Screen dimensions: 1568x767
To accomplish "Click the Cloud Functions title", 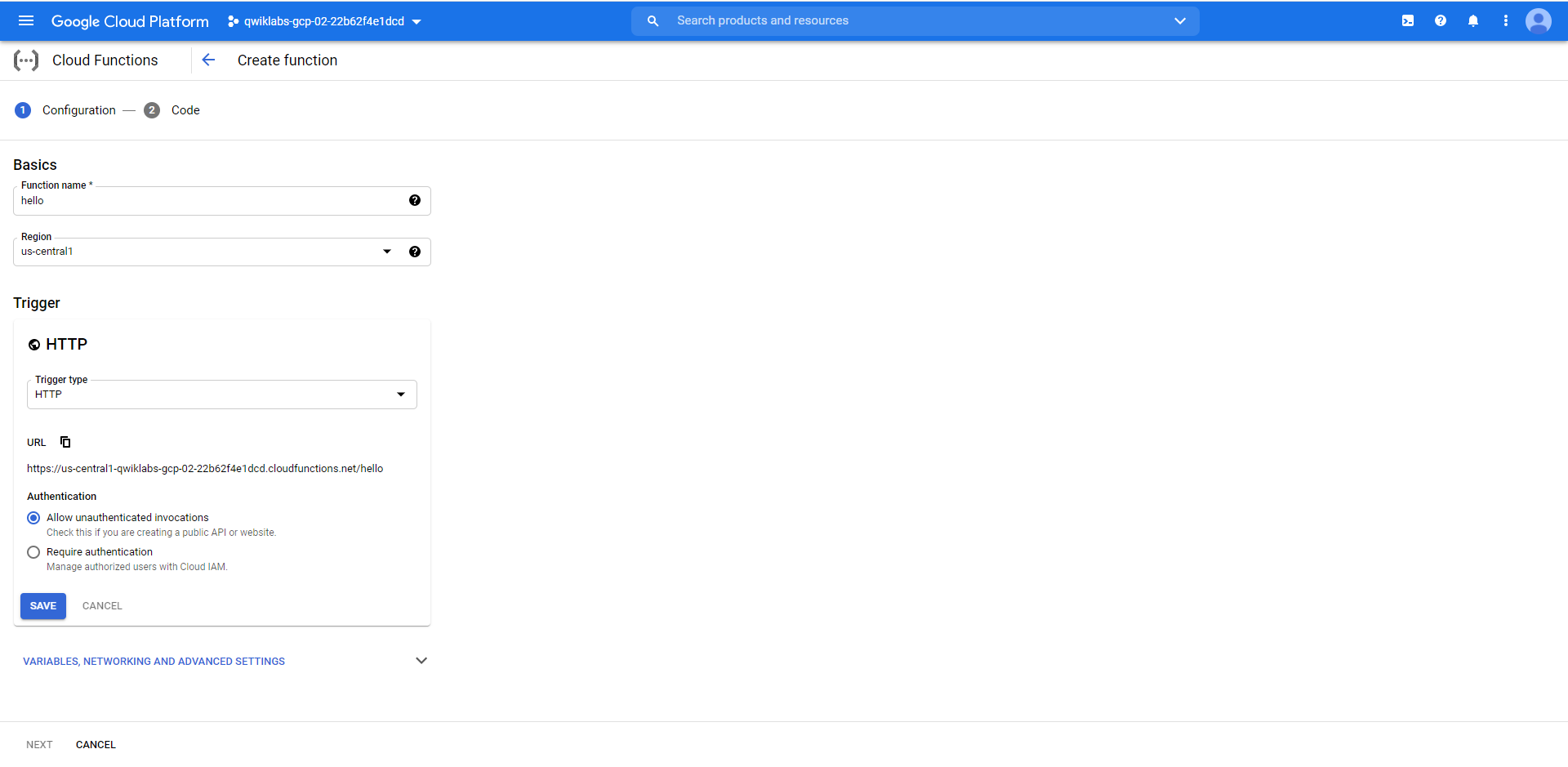I will [105, 60].
